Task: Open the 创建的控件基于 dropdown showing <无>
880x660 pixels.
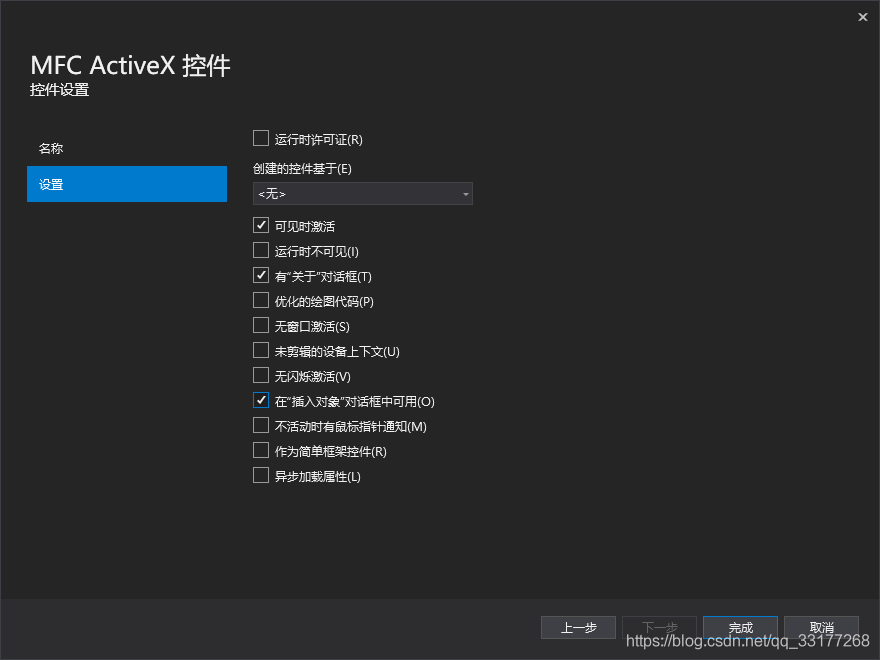Action: 363,194
